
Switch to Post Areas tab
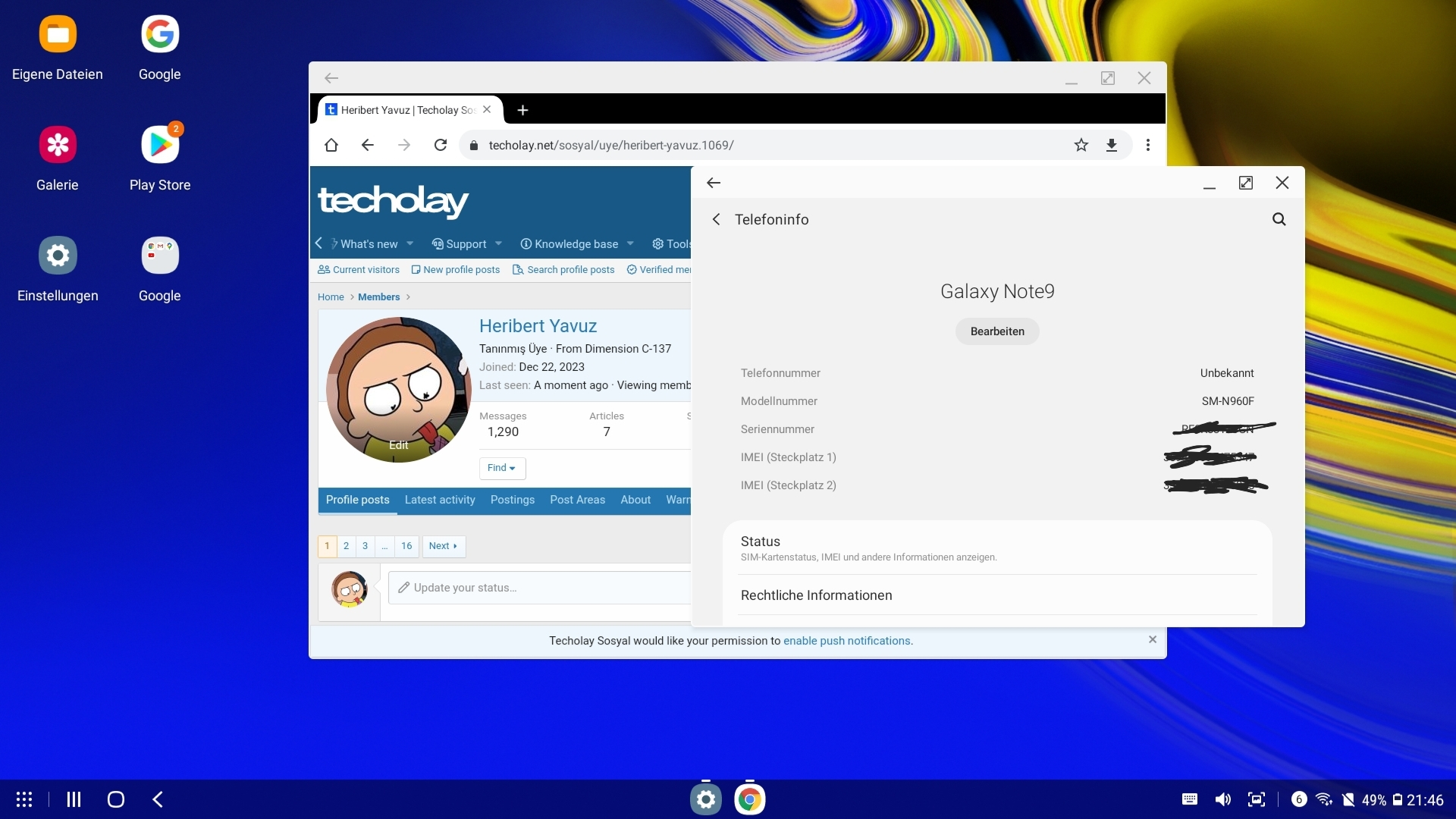click(578, 500)
